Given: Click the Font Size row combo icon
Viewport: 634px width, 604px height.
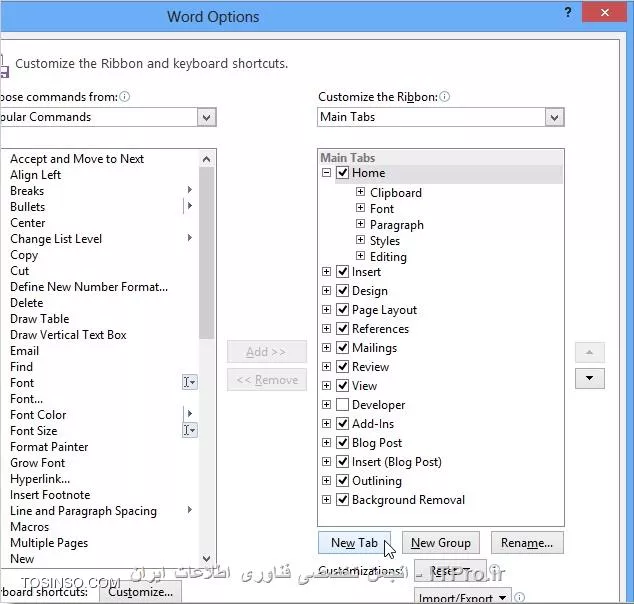Looking at the screenshot, I should tap(190, 430).
